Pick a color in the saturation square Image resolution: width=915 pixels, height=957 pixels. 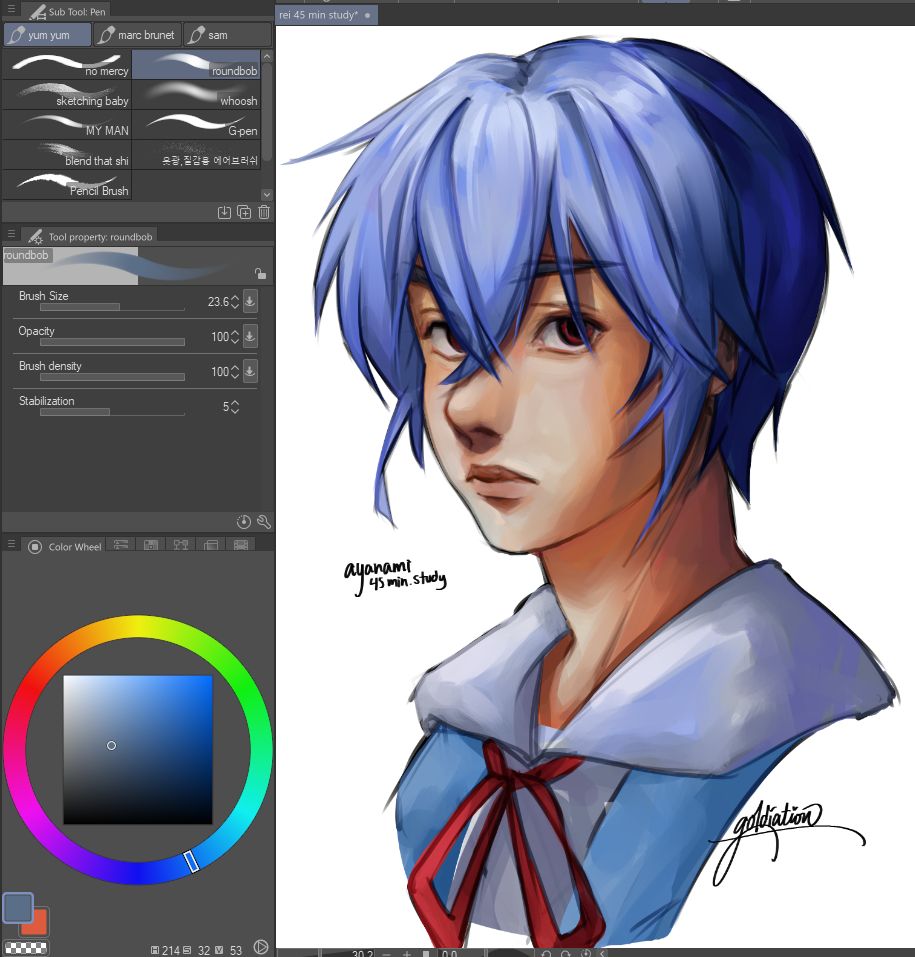(x=138, y=749)
